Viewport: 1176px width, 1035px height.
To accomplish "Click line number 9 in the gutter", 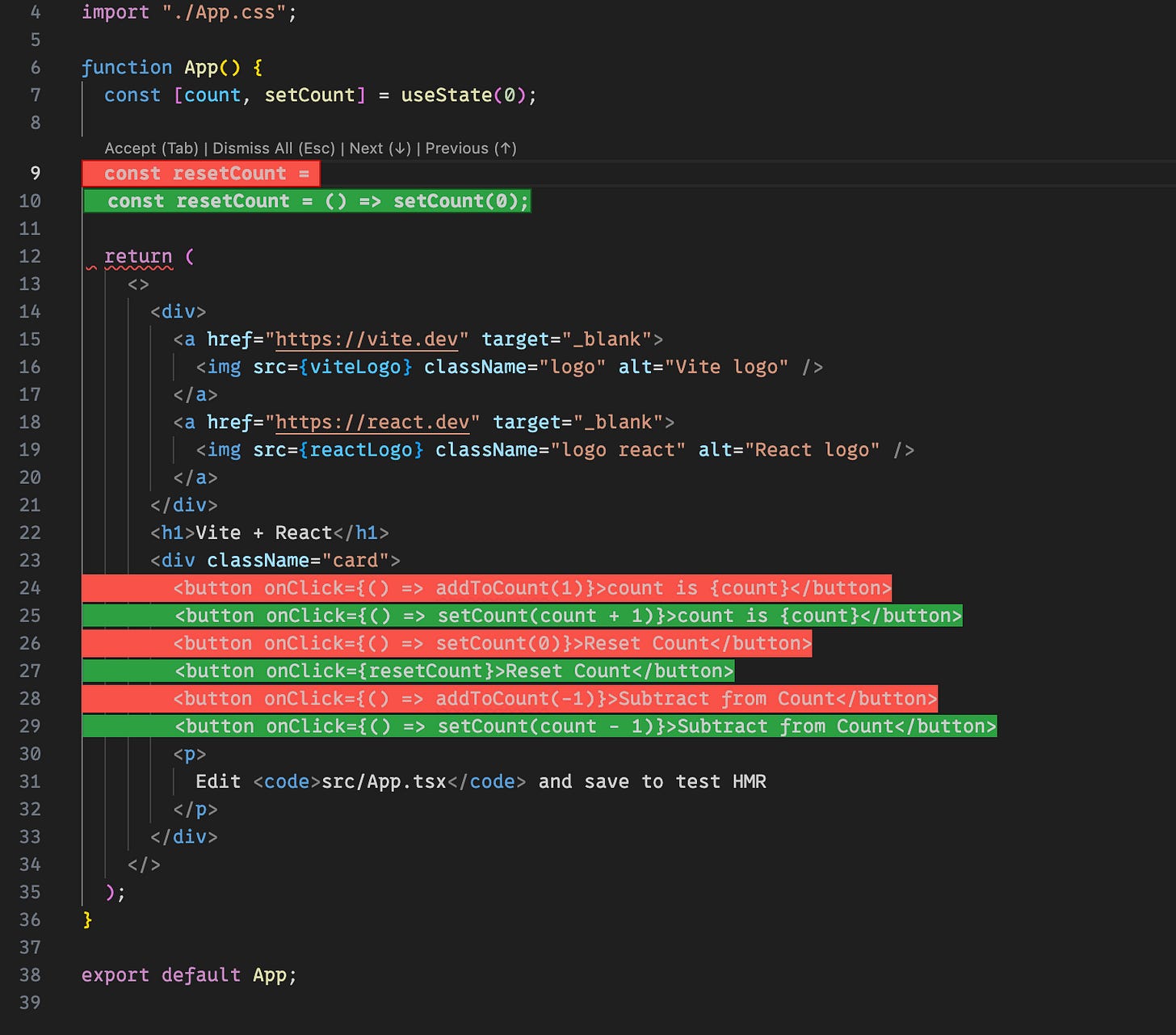I will pyautogui.click(x=35, y=173).
